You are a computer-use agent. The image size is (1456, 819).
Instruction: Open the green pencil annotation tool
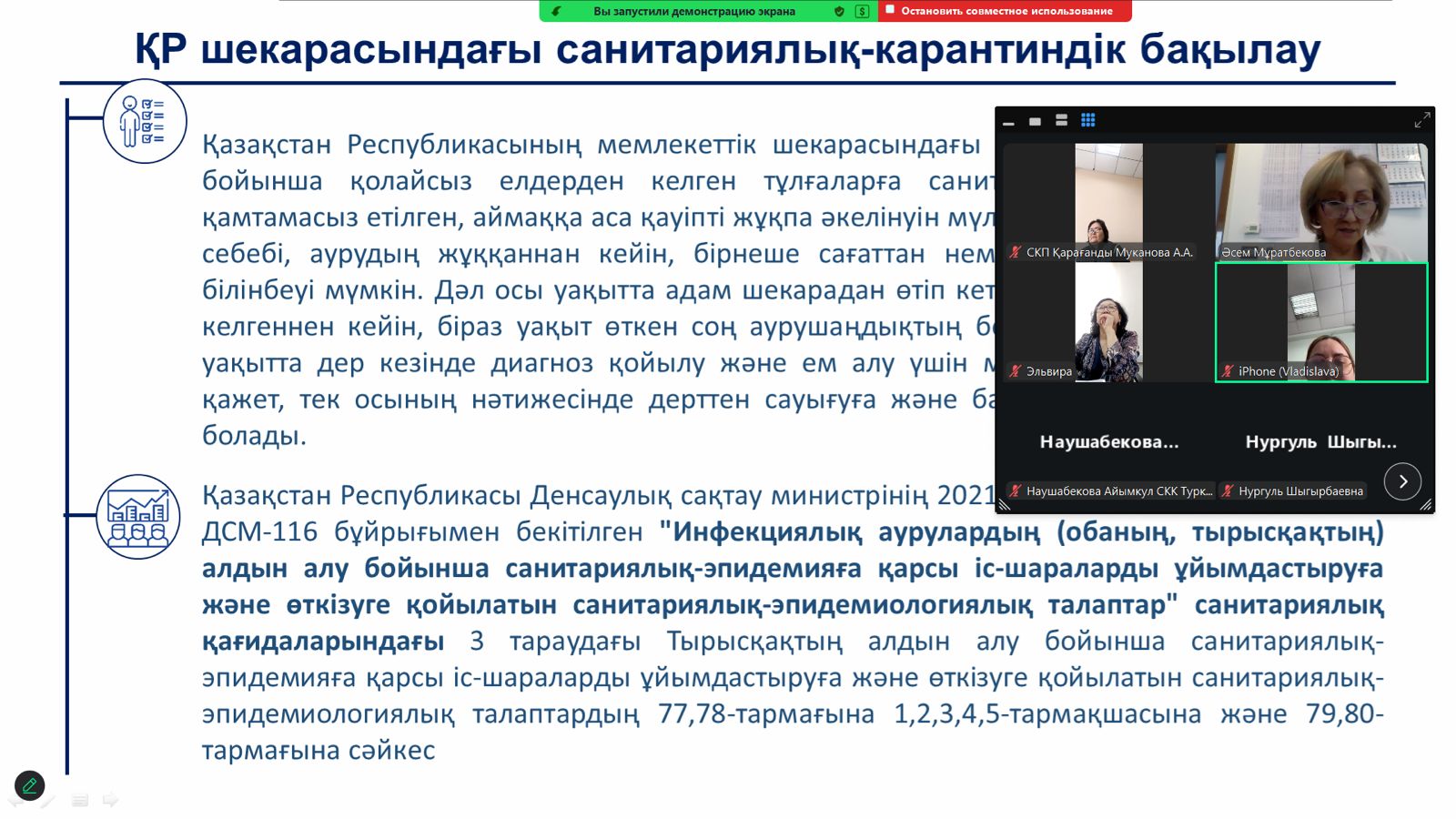click(x=29, y=785)
